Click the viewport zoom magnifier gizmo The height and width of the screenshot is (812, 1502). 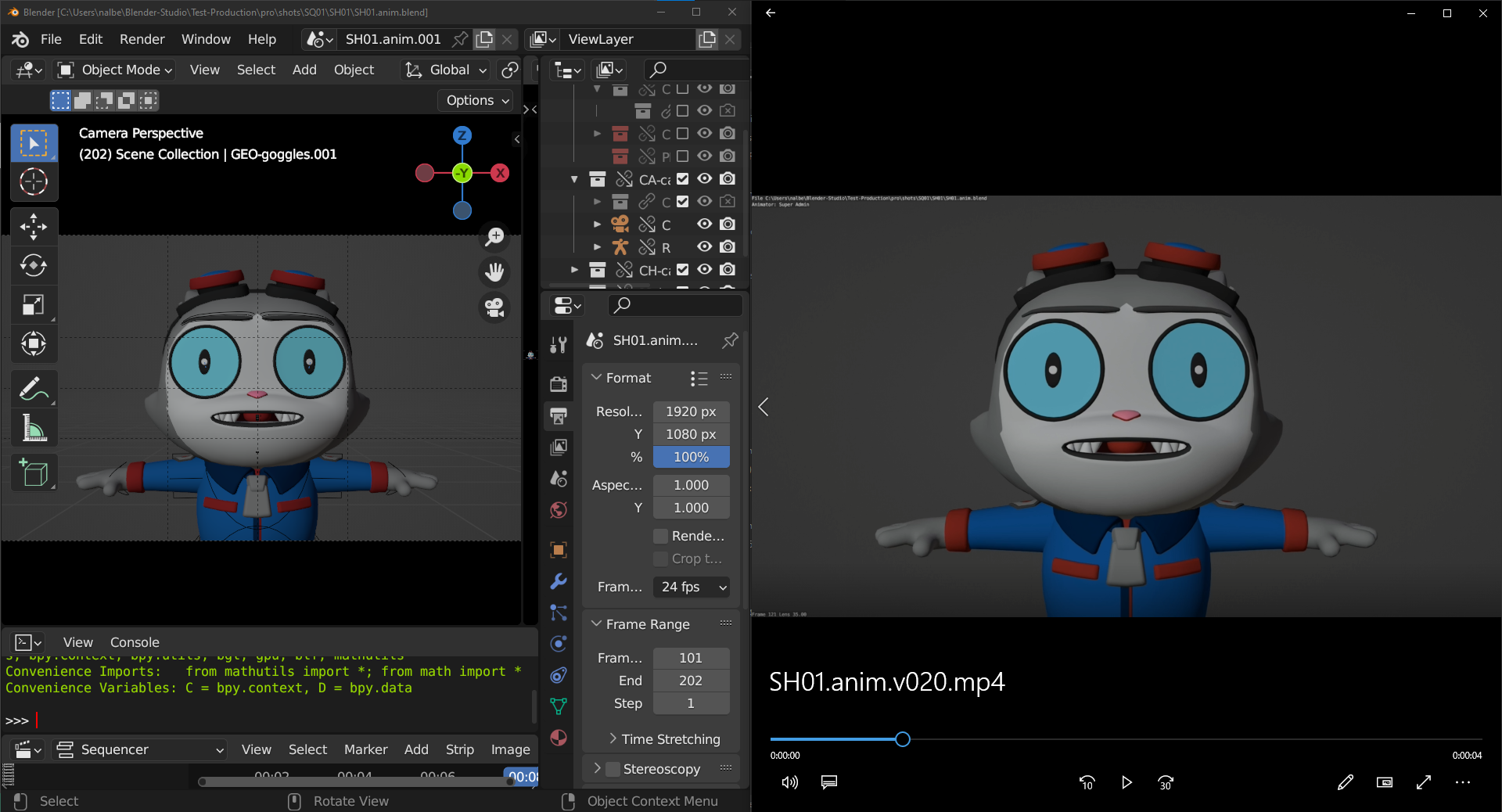pos(494,236)
